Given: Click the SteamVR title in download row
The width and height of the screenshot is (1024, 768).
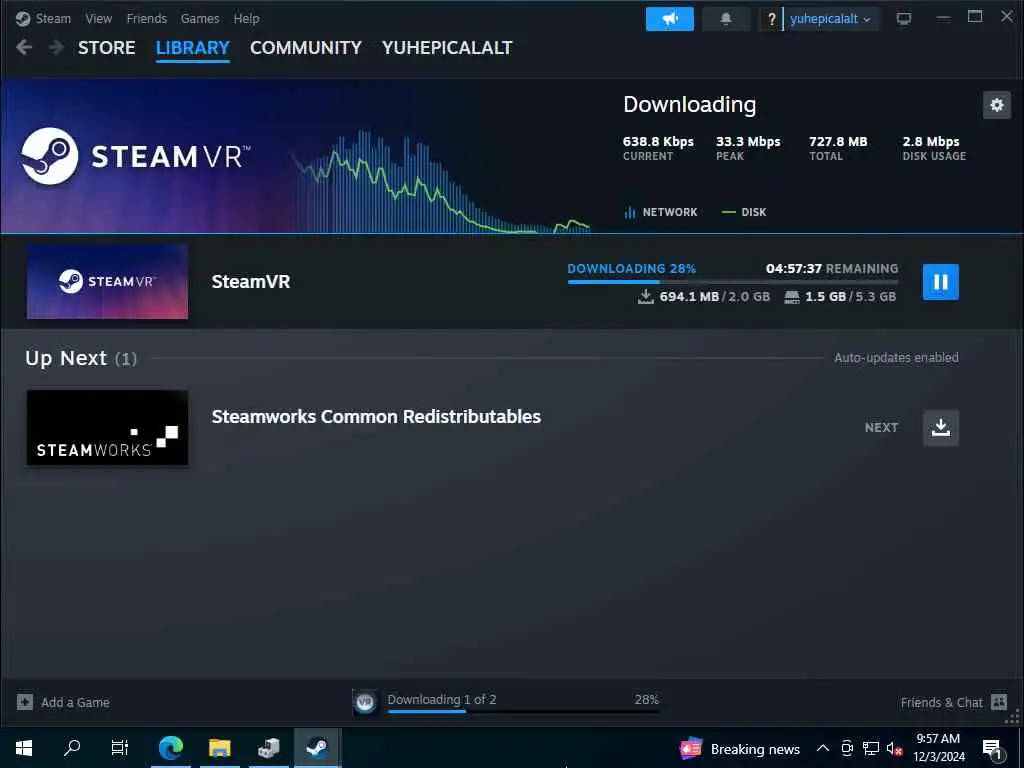Looking at the screenshot, I should tap(251, 281).
